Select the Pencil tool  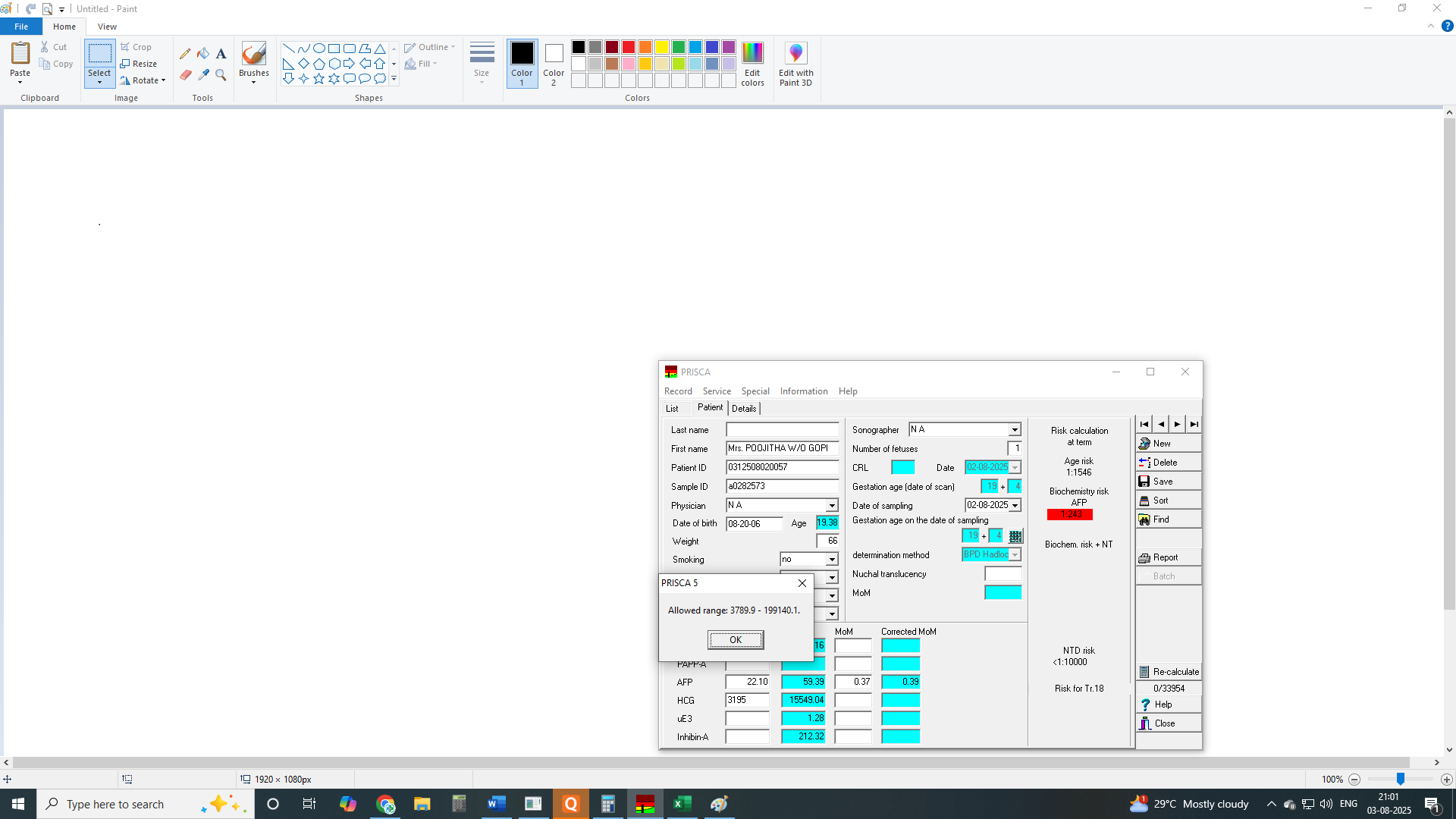185,54
